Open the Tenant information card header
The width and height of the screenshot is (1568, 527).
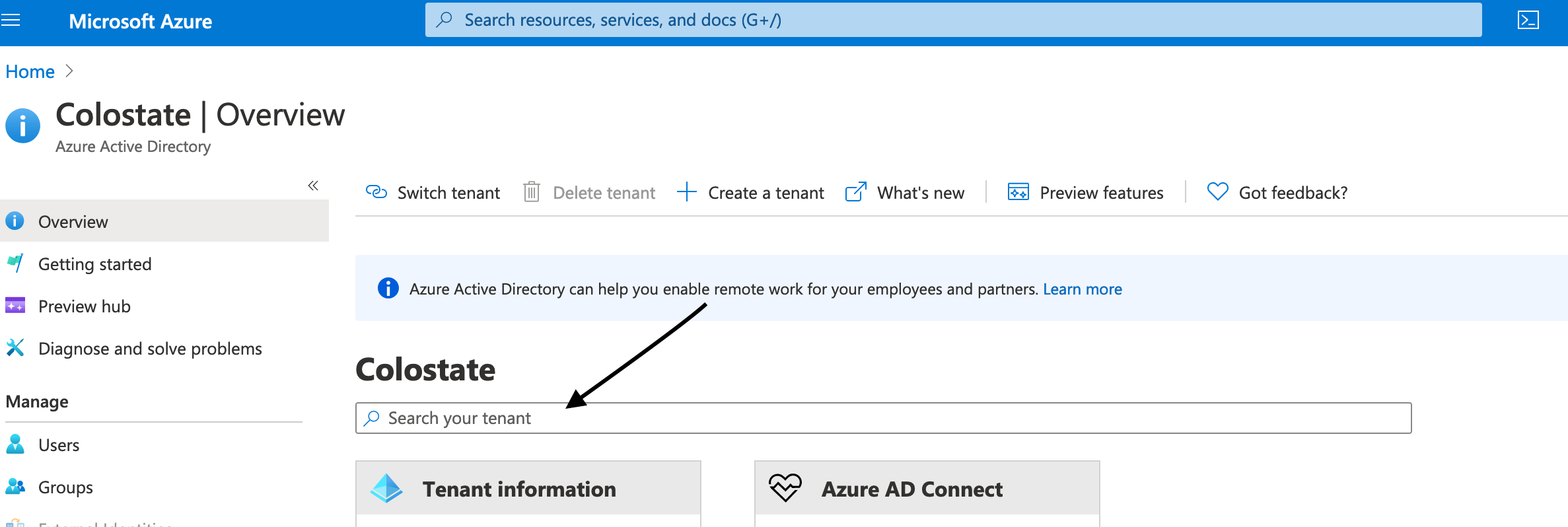(x=528, y=488)
